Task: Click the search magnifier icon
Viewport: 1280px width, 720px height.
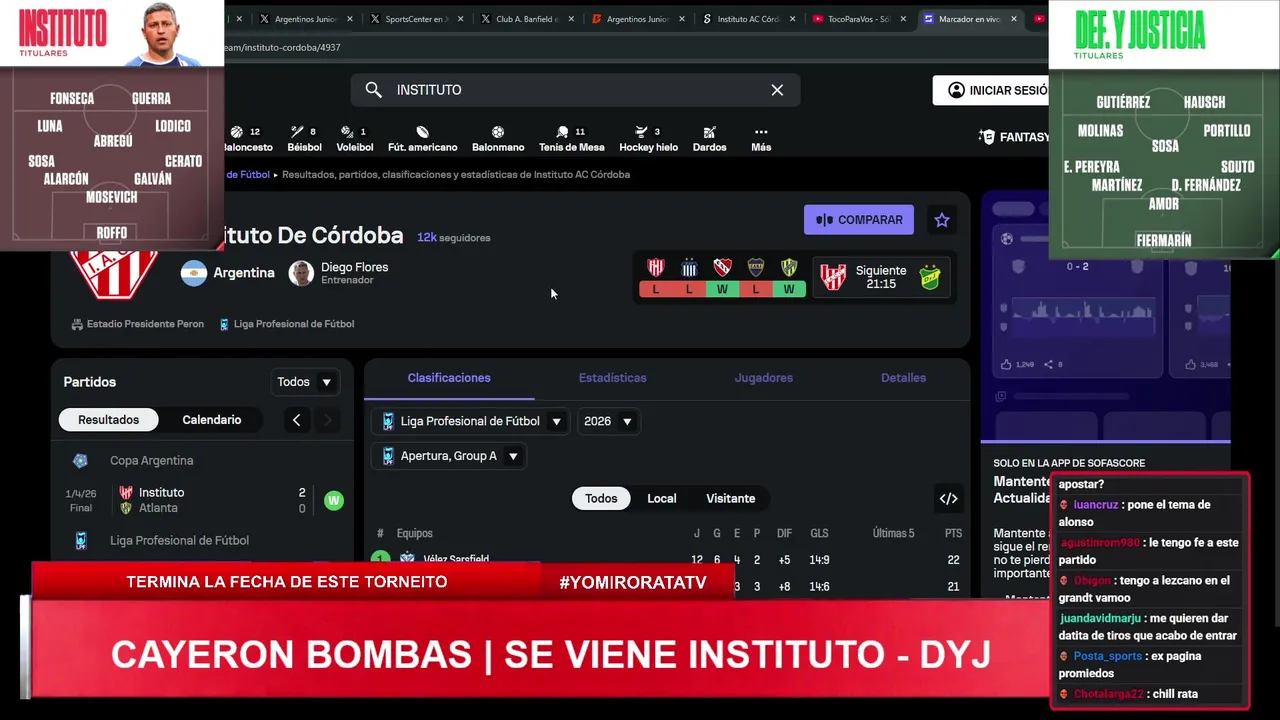Action: pyautogui.click(x=373, y=90)
